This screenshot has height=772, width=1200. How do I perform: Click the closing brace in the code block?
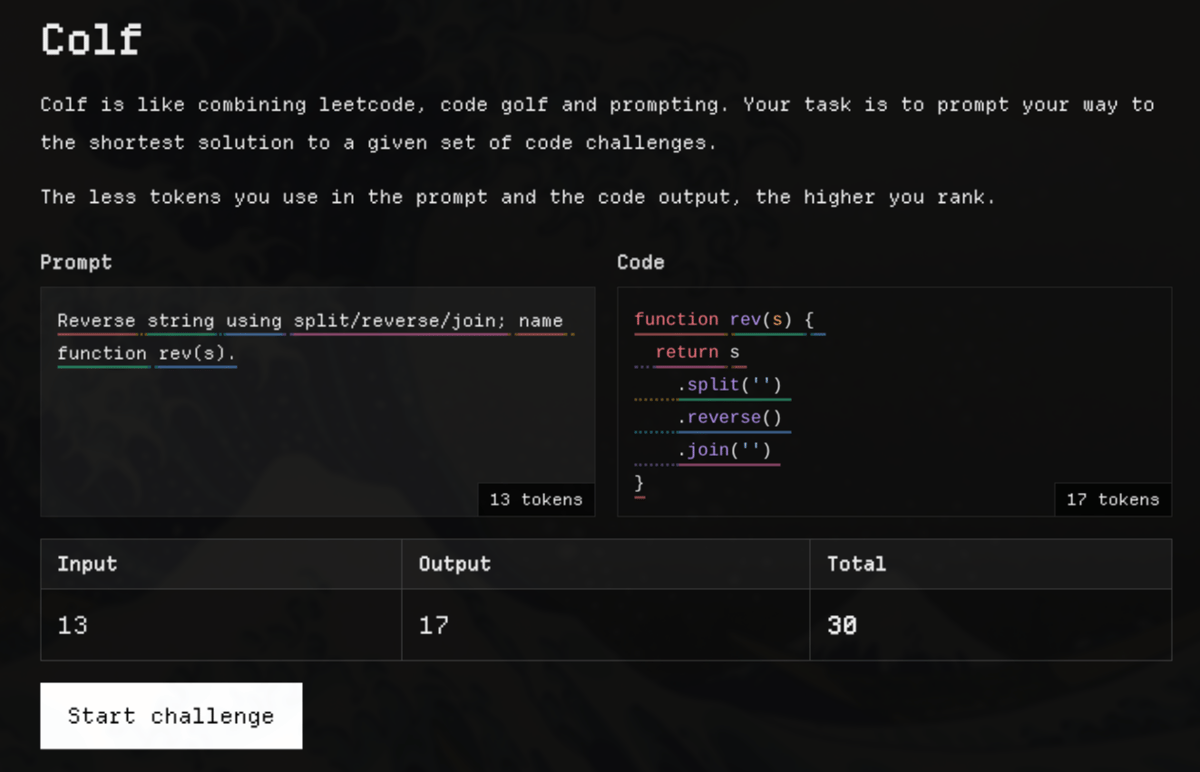coord(640,483)
